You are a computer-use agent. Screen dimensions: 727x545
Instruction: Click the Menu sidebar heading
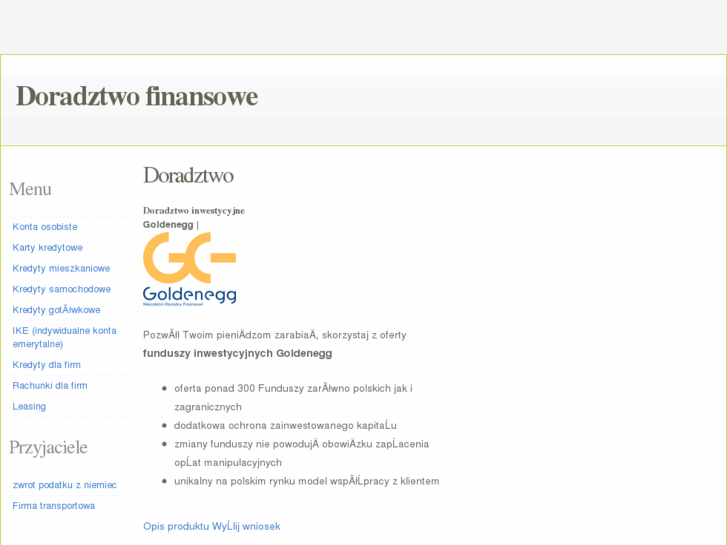(x=30, y=189)
